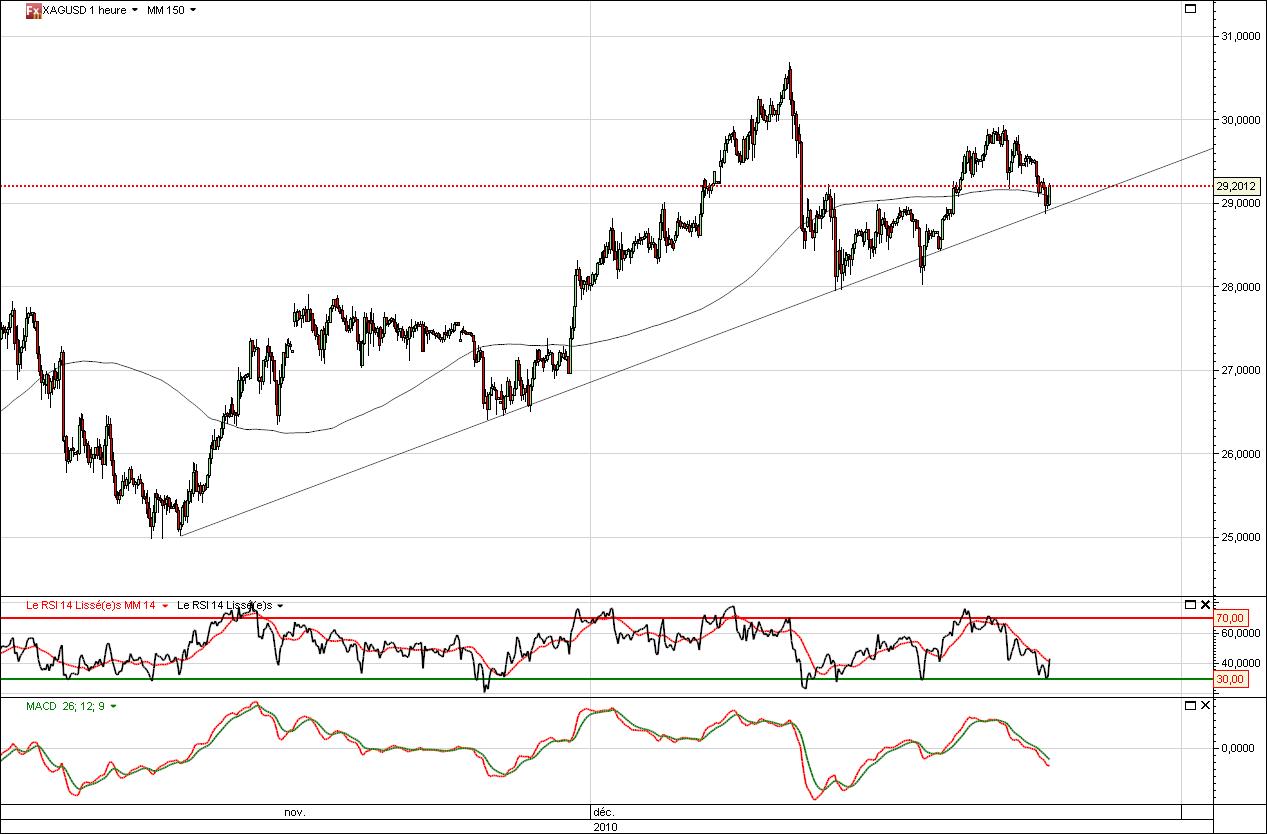Maximize the main price chart panel

click(x=1190, y=9)
